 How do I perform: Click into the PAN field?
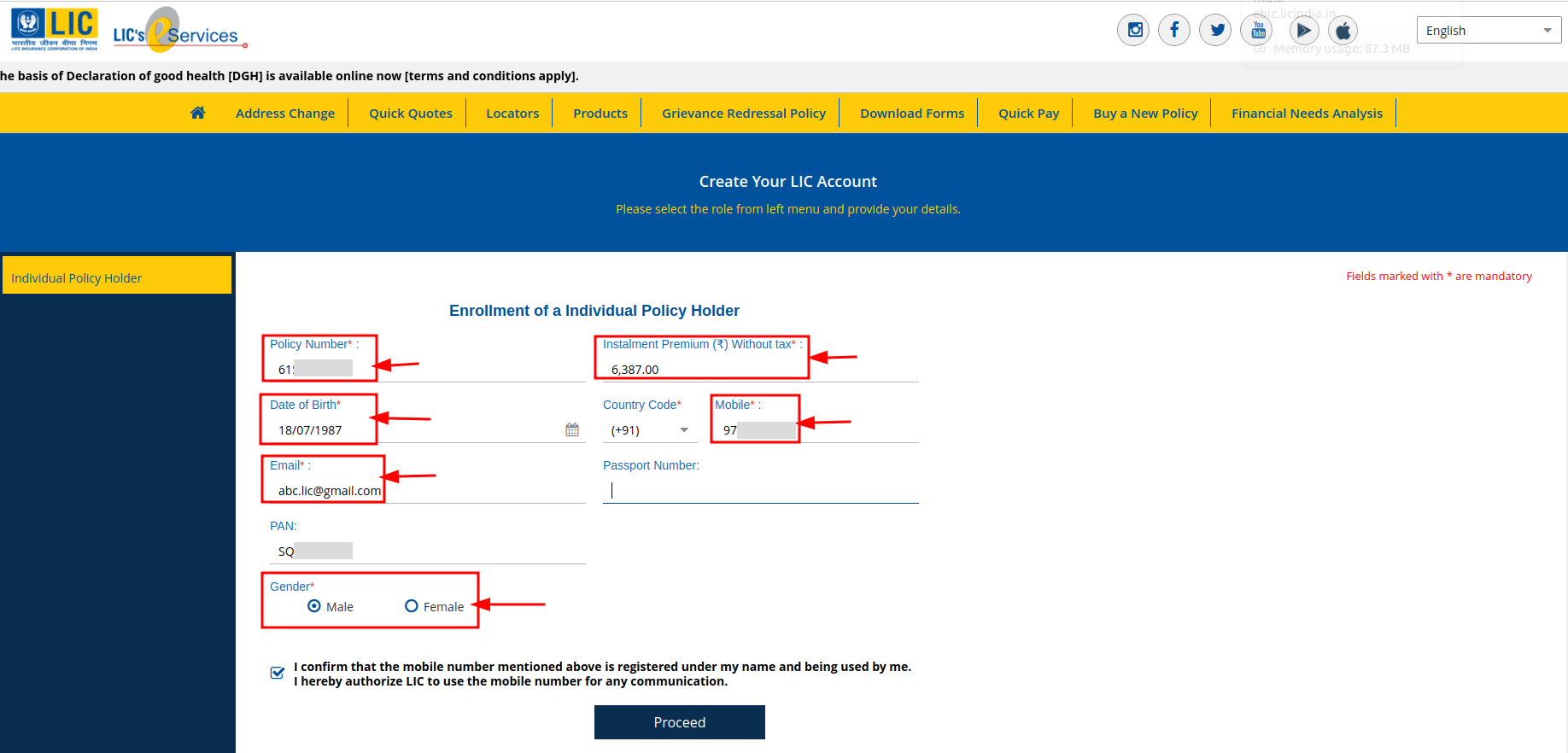[x=428, y=551]
